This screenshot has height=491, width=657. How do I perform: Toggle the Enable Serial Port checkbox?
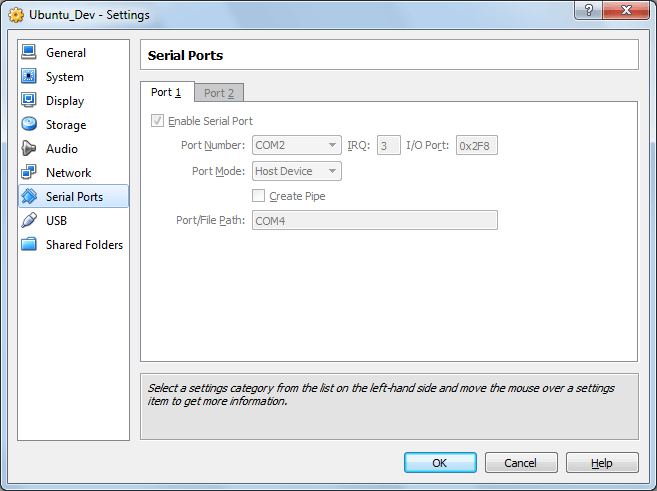point(158,121)
